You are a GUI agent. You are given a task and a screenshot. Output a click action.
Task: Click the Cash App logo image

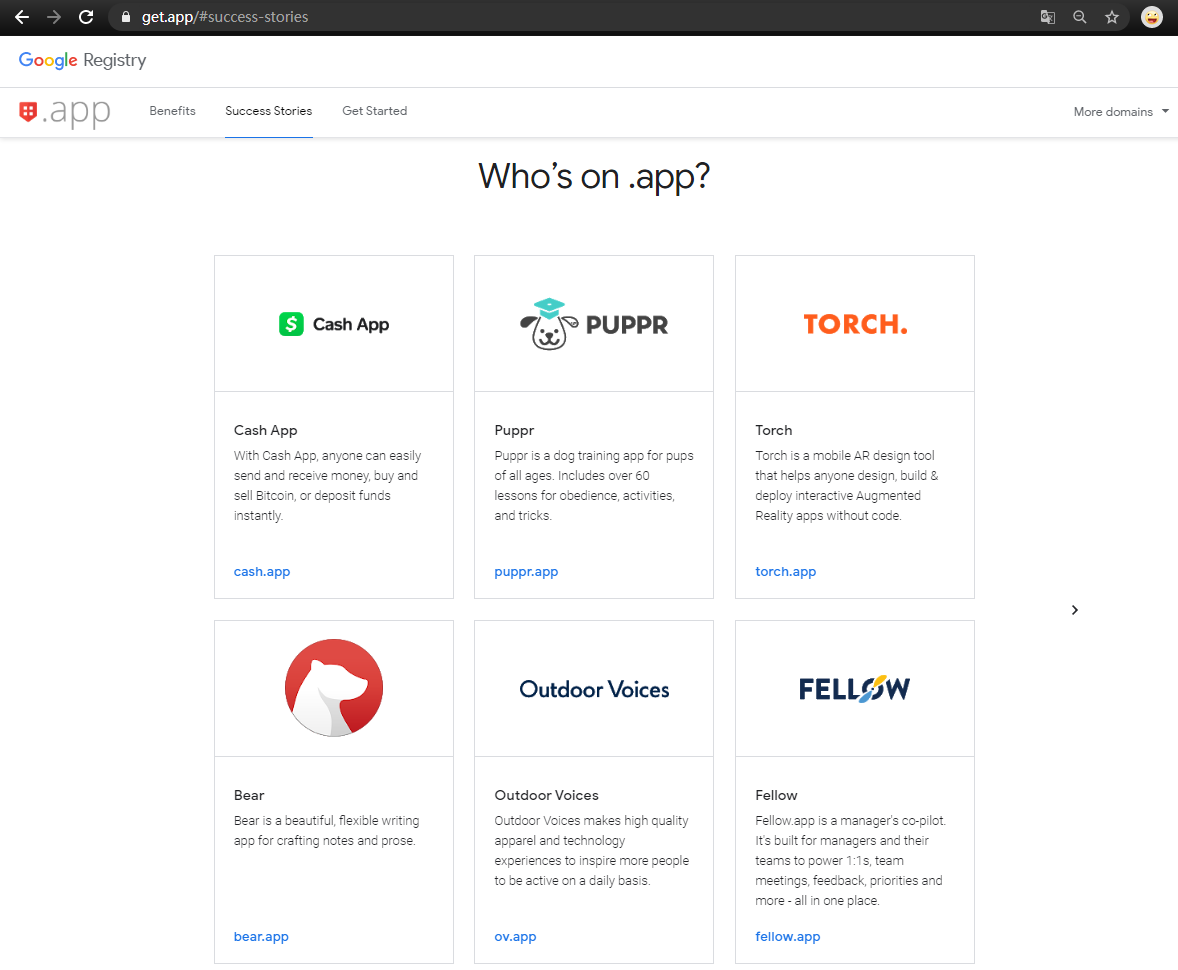[x=334, y=324]
